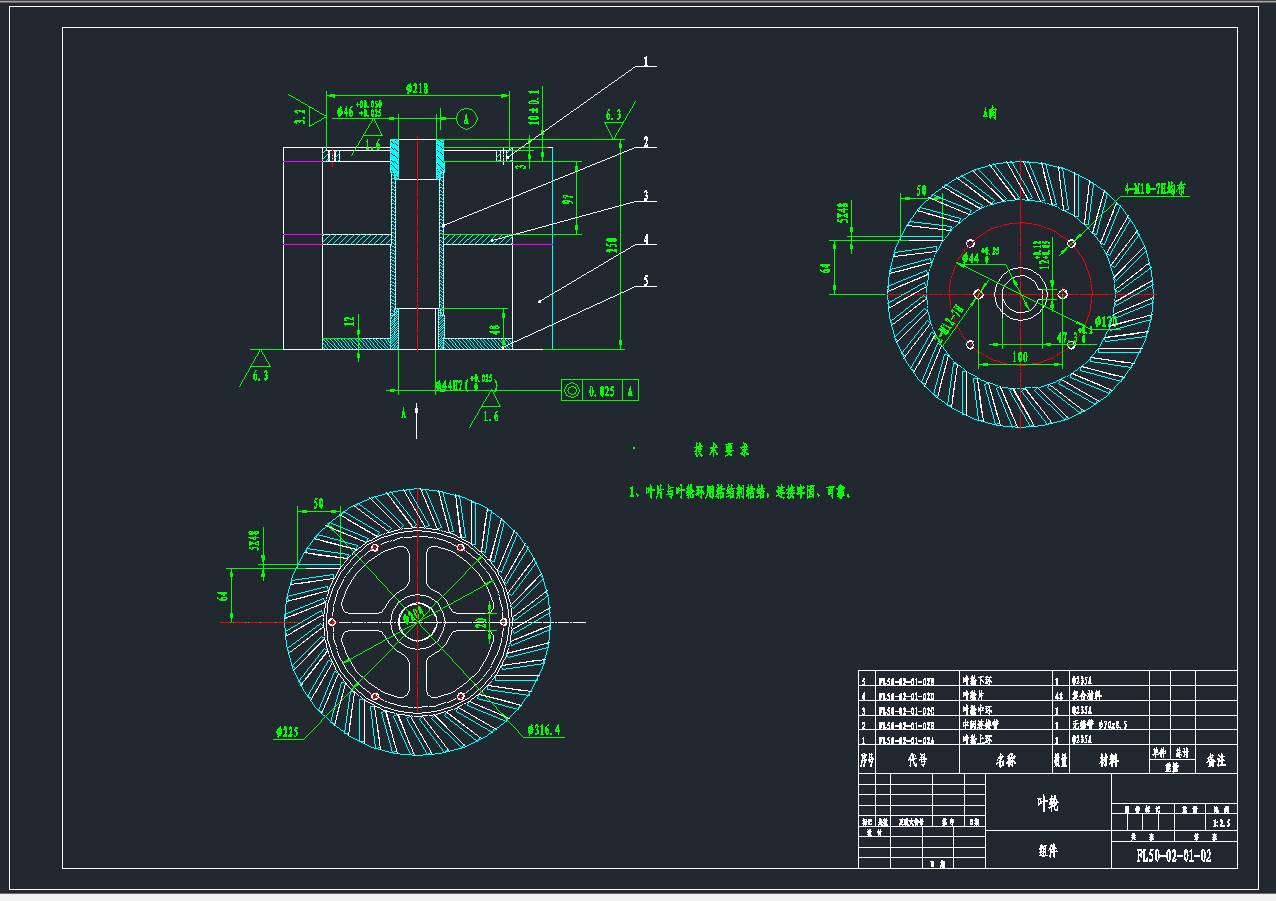
Task: Click the 备注 column header
Action: pyautogui.click(x=1216, y=760)
